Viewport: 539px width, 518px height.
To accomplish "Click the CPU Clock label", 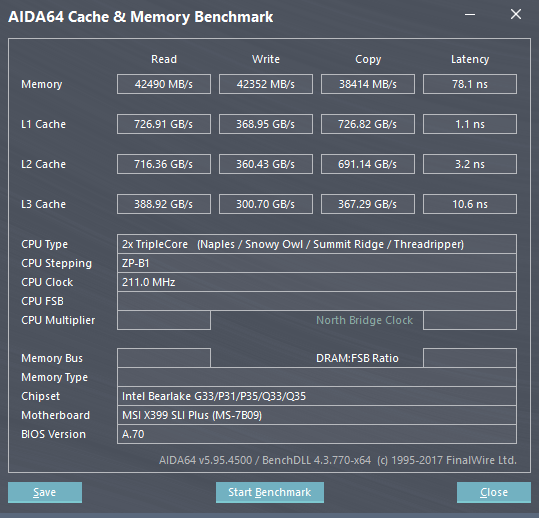I will tap(47, 282).
